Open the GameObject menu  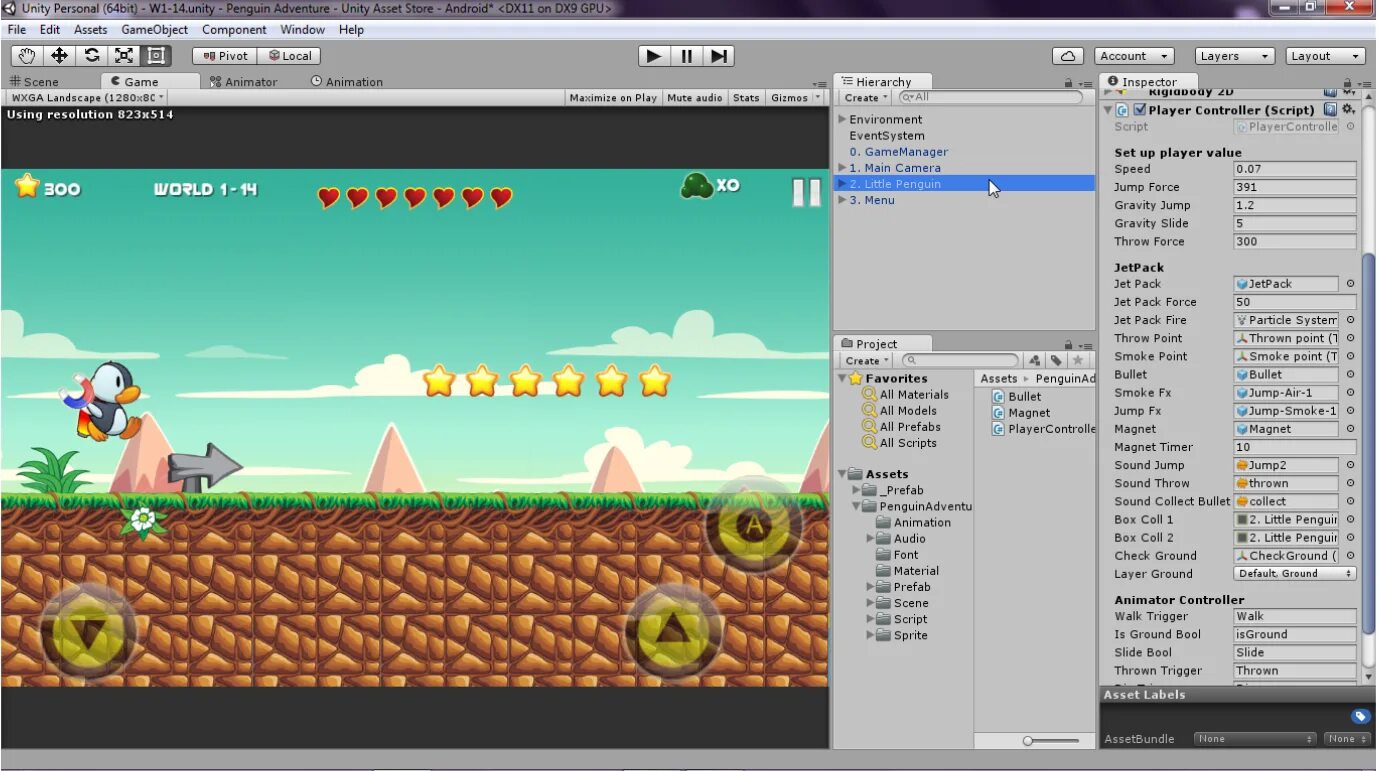click(x=154, y=30)
